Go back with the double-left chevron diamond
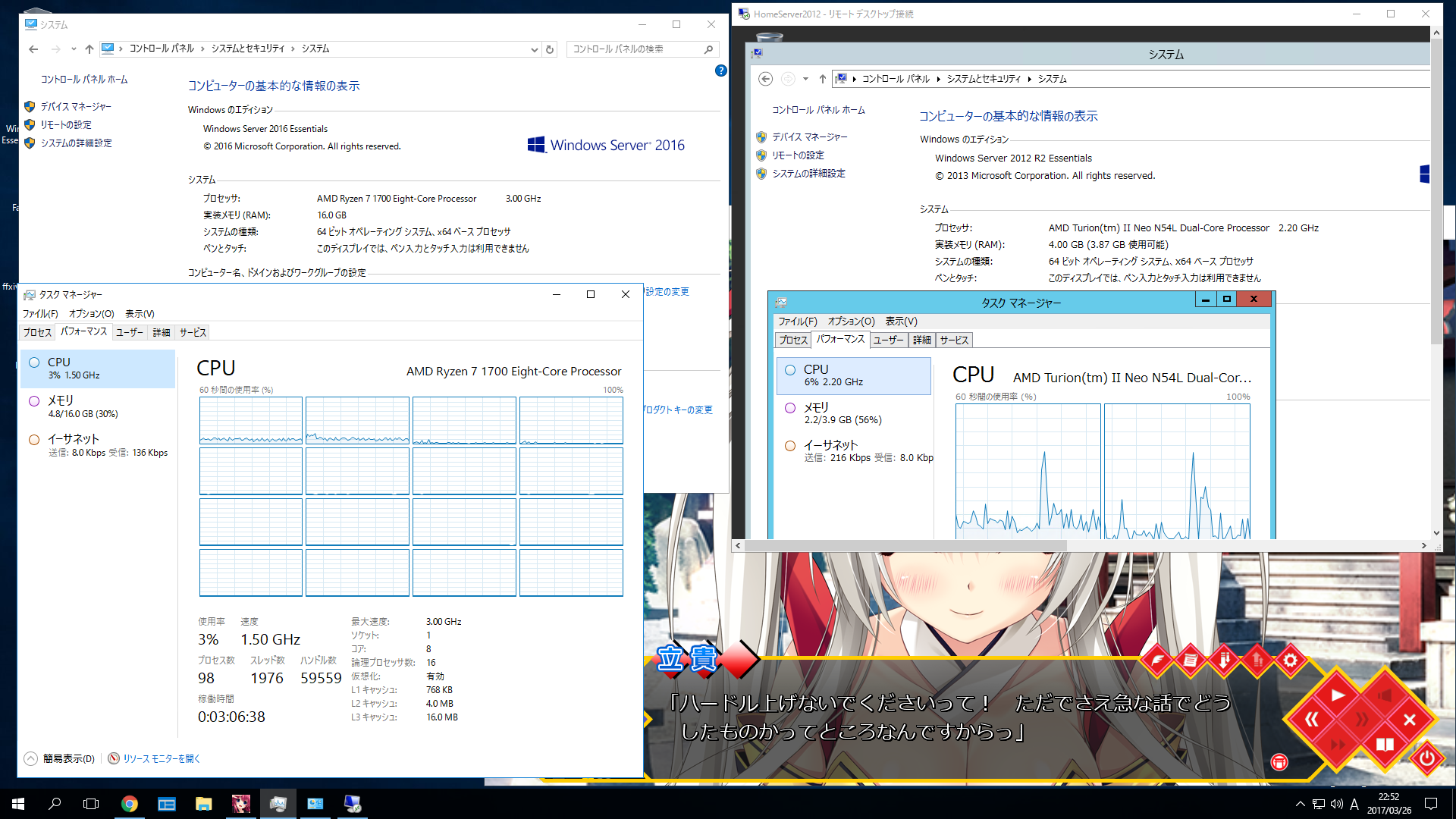 coord(1313,720)
